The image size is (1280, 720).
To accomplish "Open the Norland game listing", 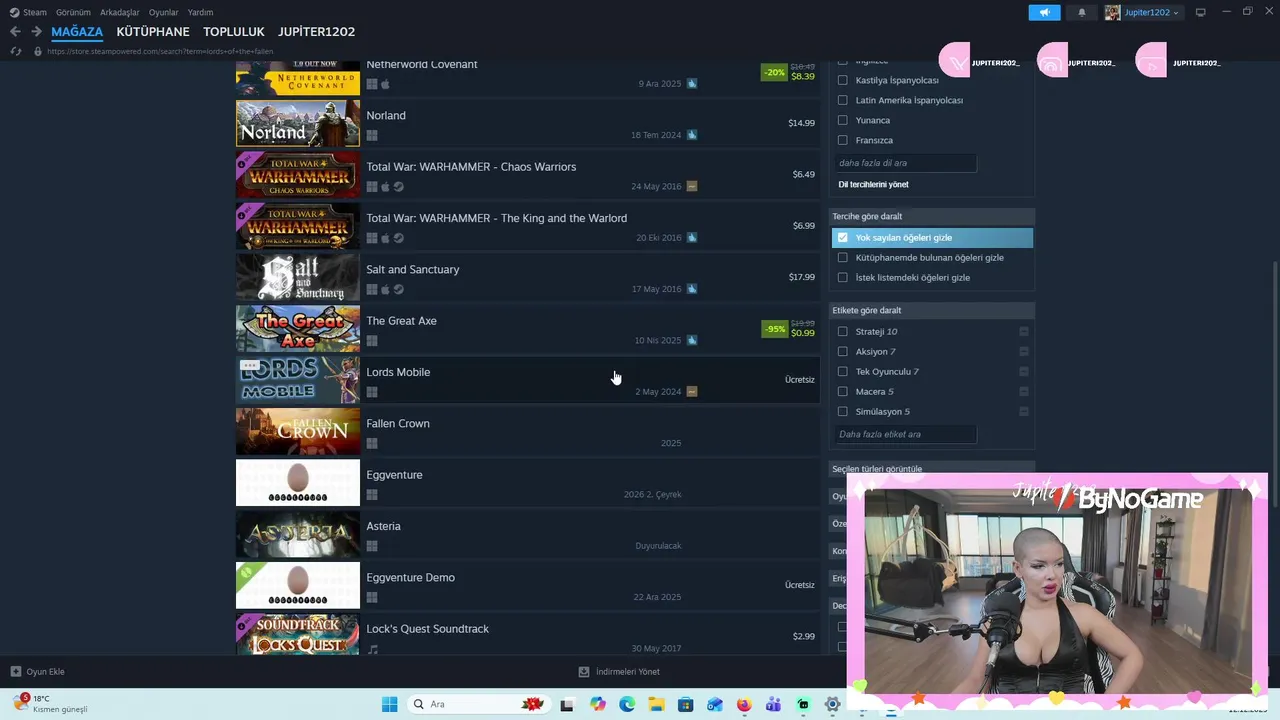I will [528, 123].
